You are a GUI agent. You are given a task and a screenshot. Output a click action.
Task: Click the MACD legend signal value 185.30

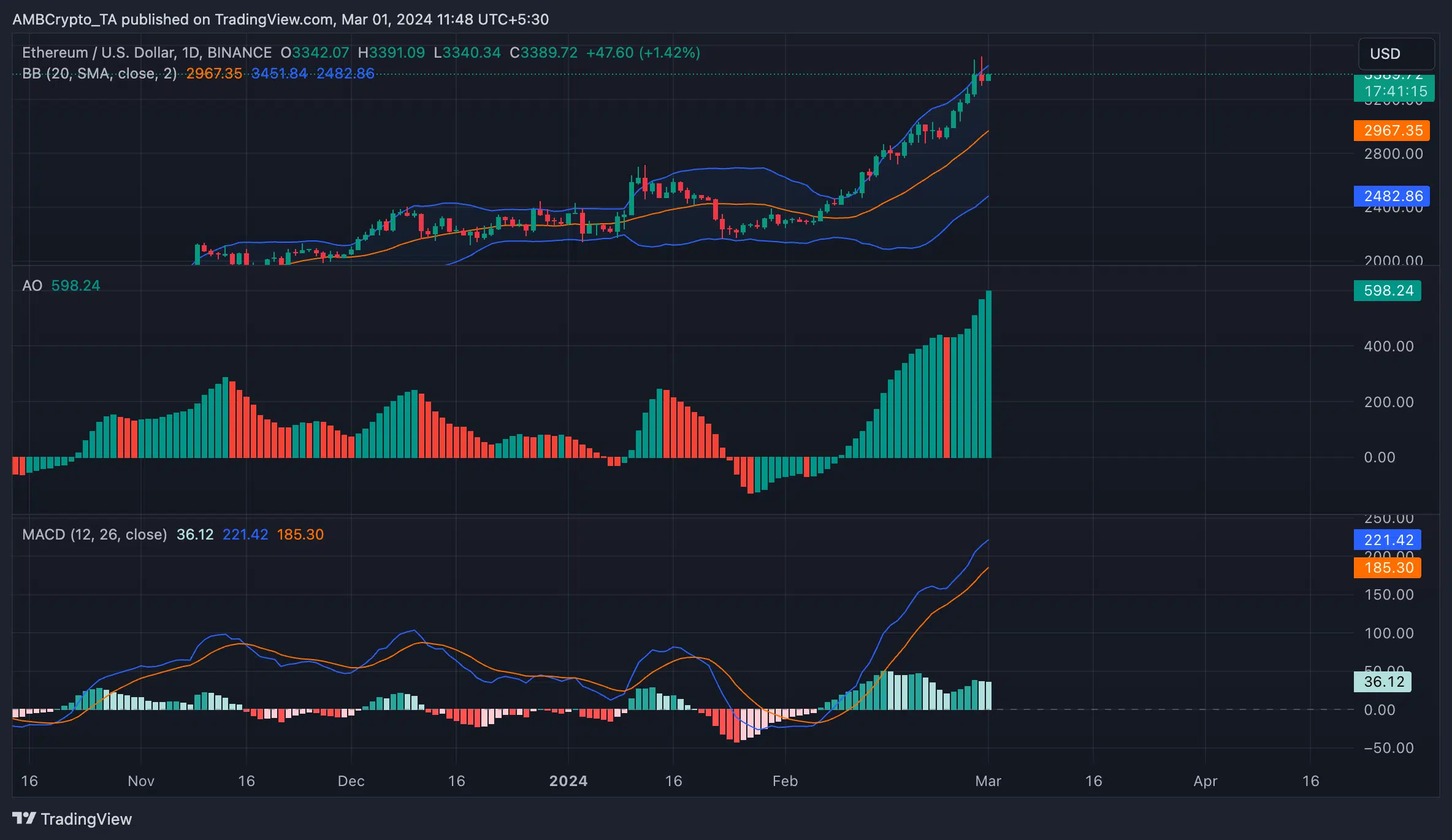[300, 535]
